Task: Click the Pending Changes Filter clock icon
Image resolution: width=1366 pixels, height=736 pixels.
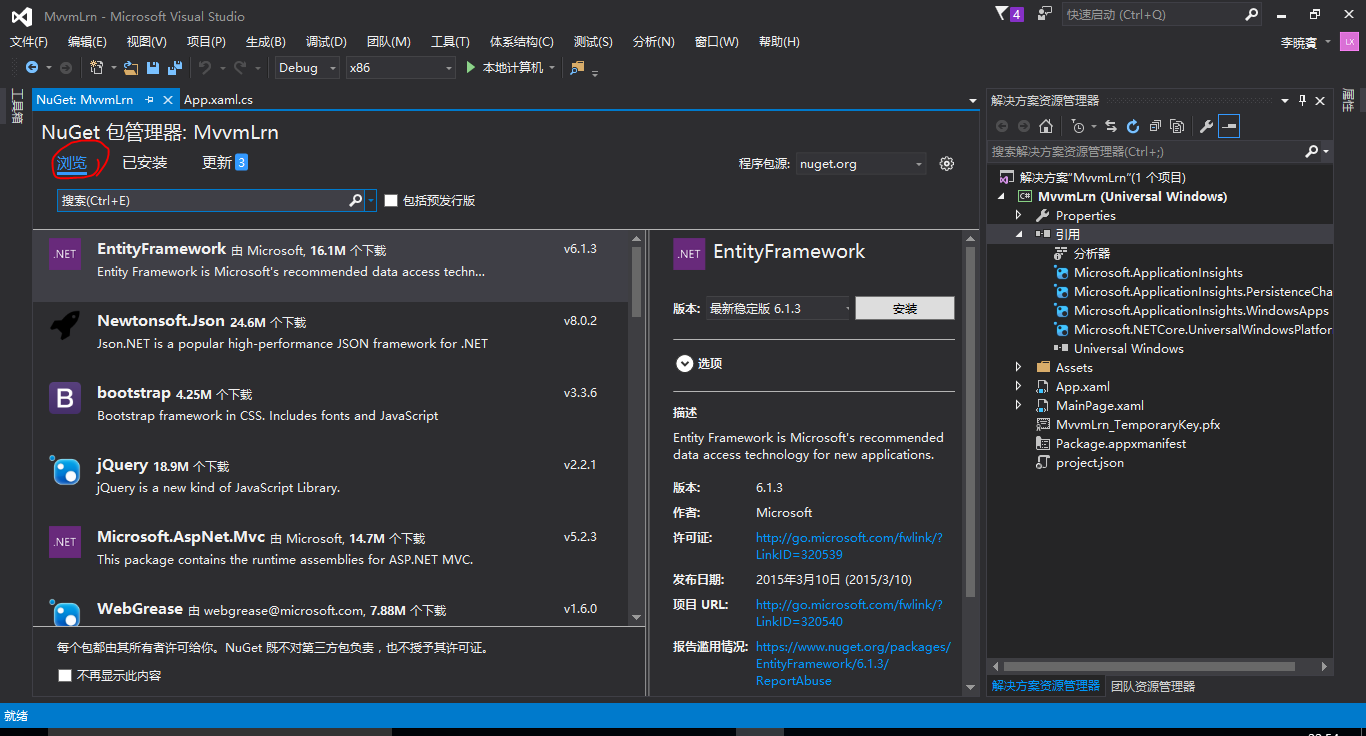Action: (1078, 126)
